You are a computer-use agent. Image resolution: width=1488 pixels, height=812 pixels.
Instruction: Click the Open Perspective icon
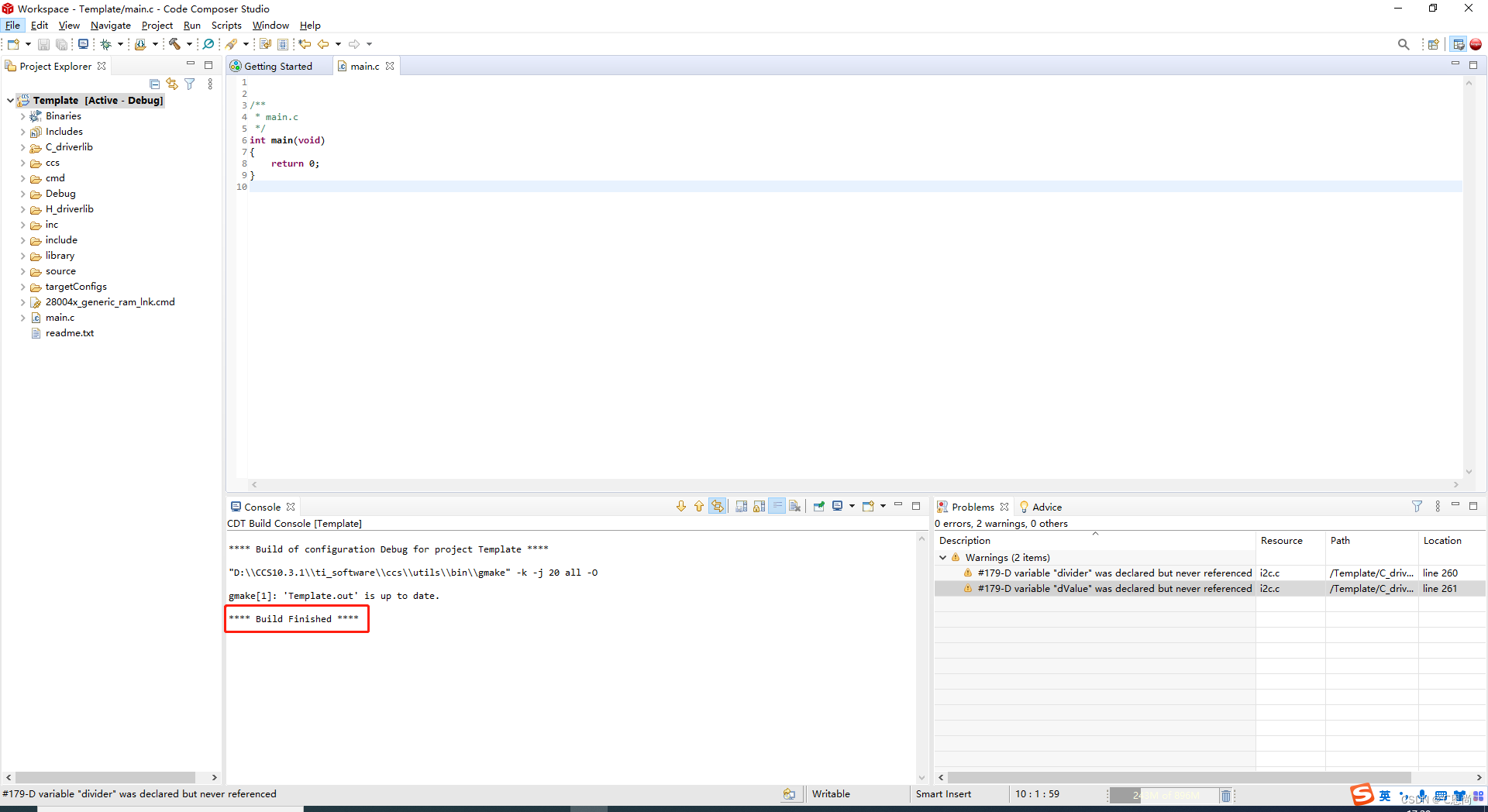tap(1434, 44)
